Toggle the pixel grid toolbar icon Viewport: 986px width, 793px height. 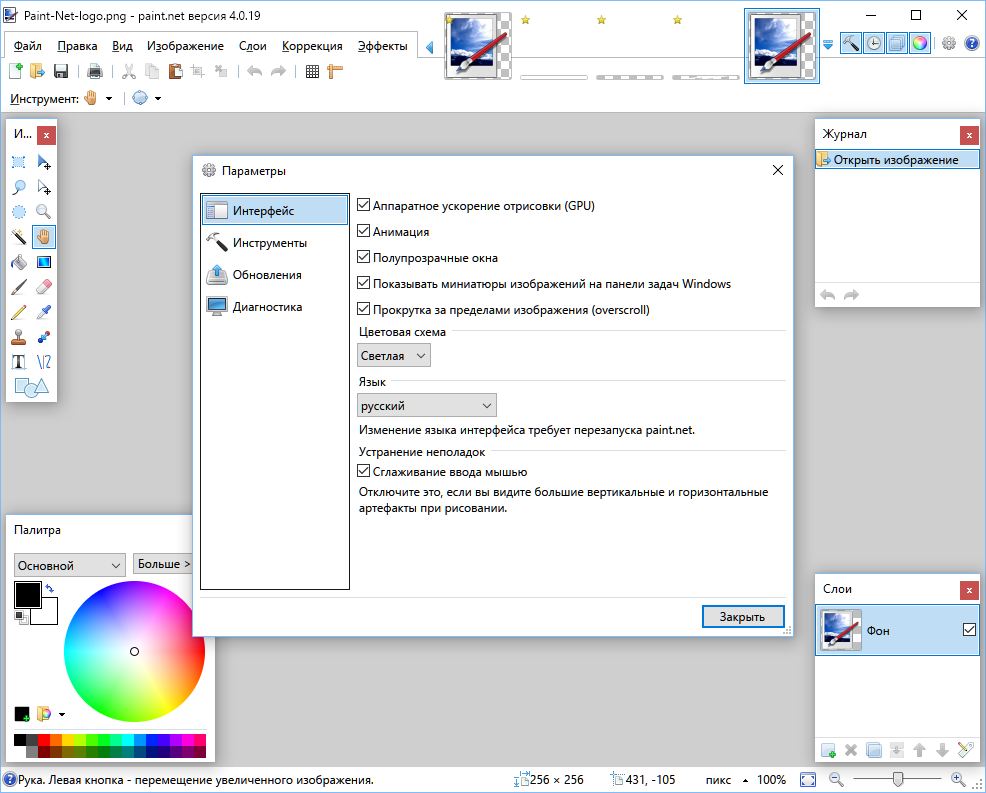[313, 71]
